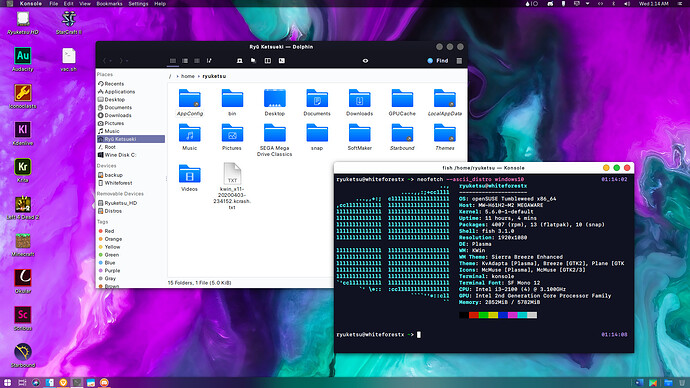690x388 pixels.
Task: Toggle hidden files eye icon in Dolphin
Action: tap(365, 61)
